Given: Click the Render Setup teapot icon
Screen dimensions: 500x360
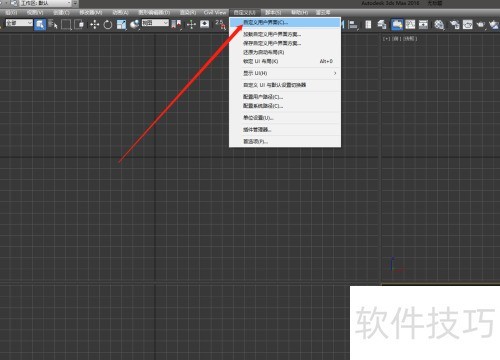Looking at the screenshot, I should (x=454, y=25).
